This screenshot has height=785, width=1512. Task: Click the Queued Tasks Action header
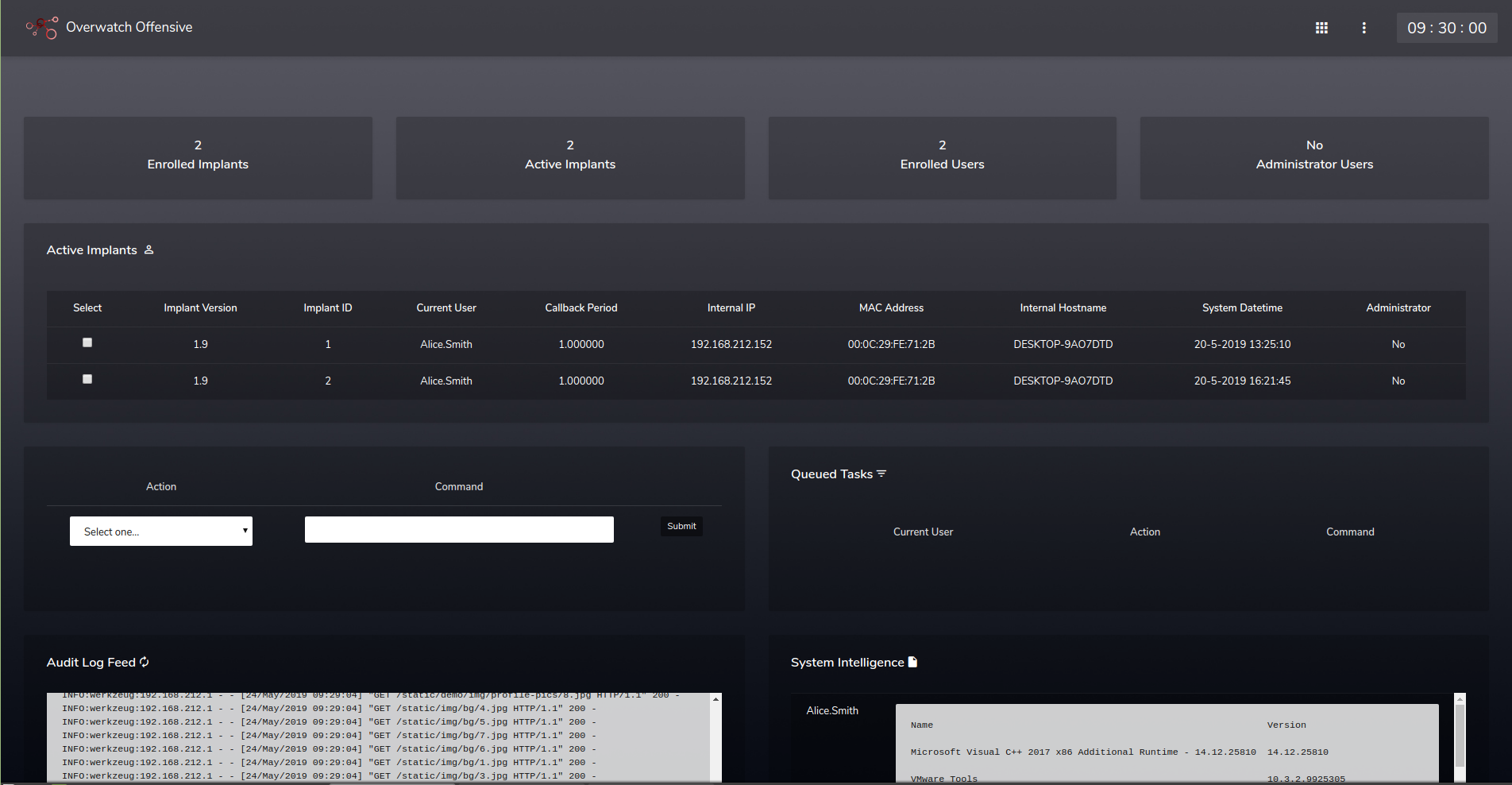1145,532
